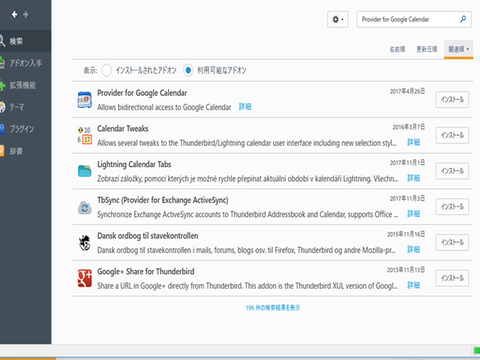Install Google+ Share for Thunderbird
The height and width of the screenshot is (360, 480).
point(452,278)
